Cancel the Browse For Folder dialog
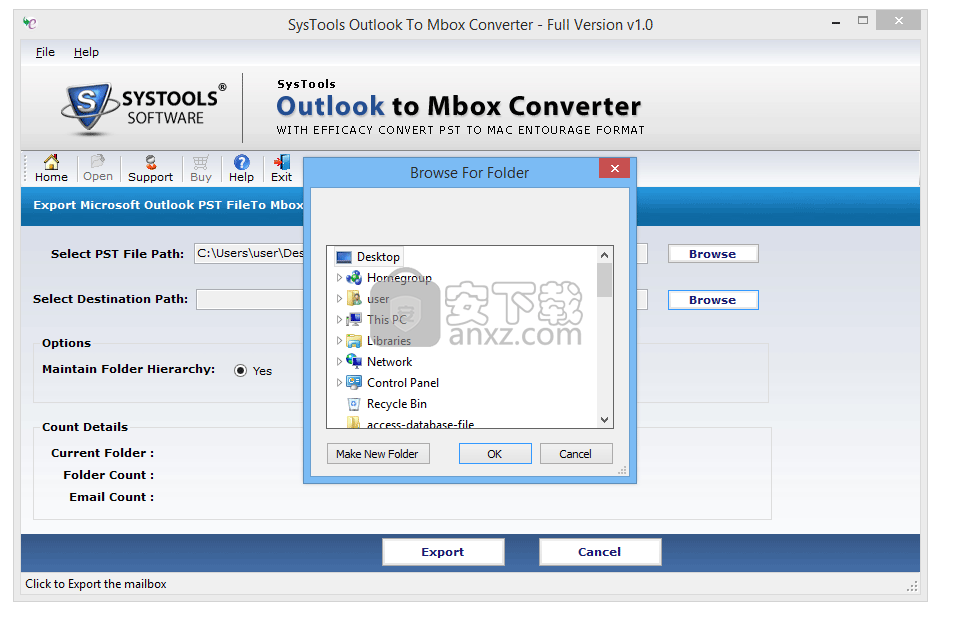Screen dimensions: 956x617 (x=576, y=454)
